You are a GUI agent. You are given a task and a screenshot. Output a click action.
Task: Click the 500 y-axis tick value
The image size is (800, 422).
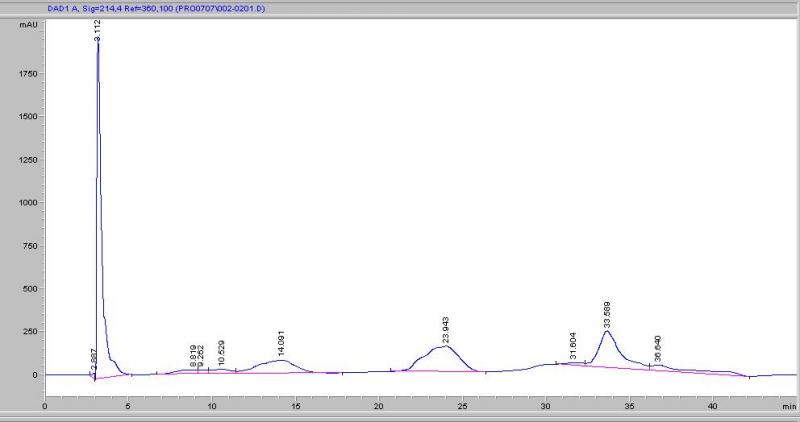coord(31,289)
